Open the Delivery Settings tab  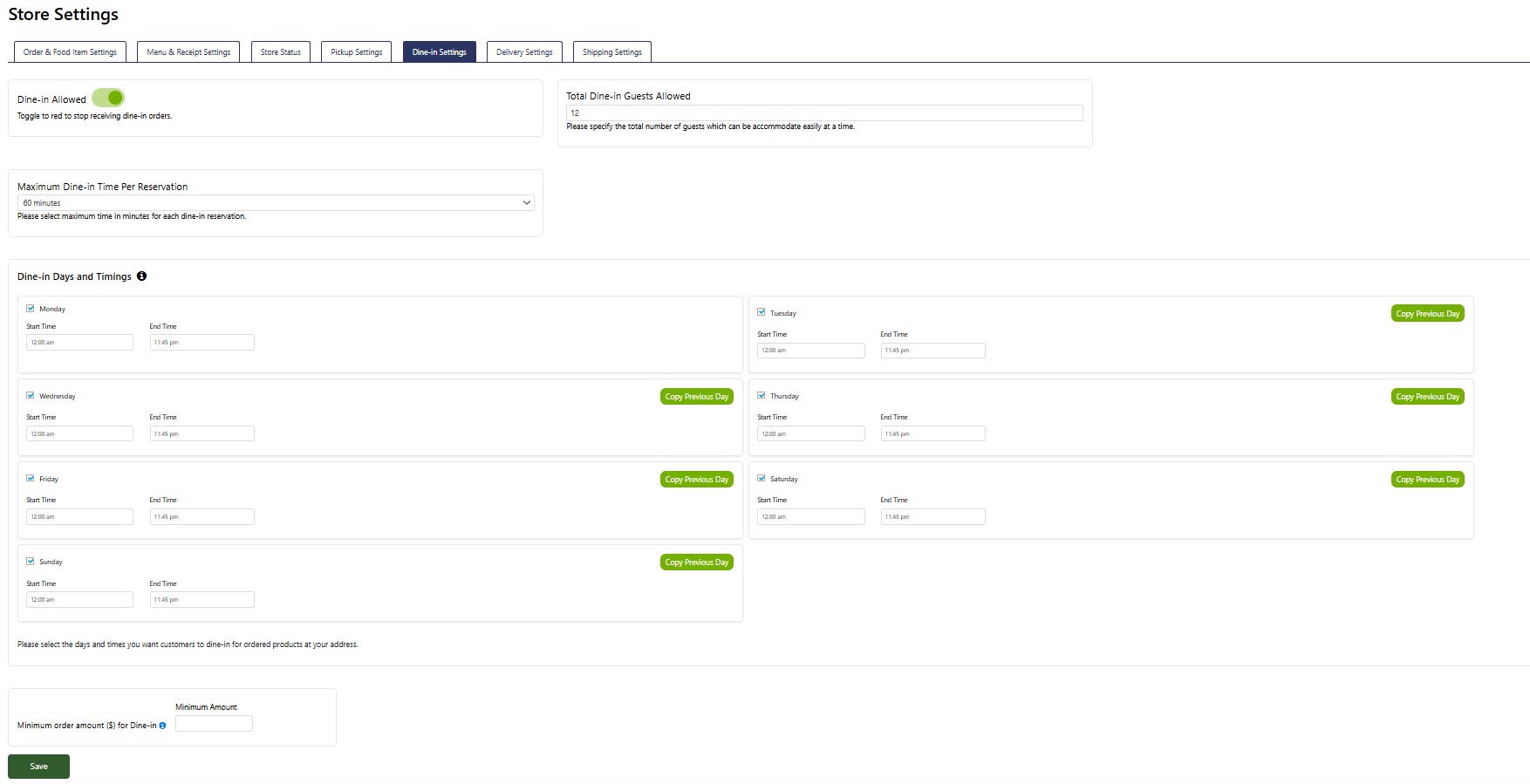(x=524, y=52)
